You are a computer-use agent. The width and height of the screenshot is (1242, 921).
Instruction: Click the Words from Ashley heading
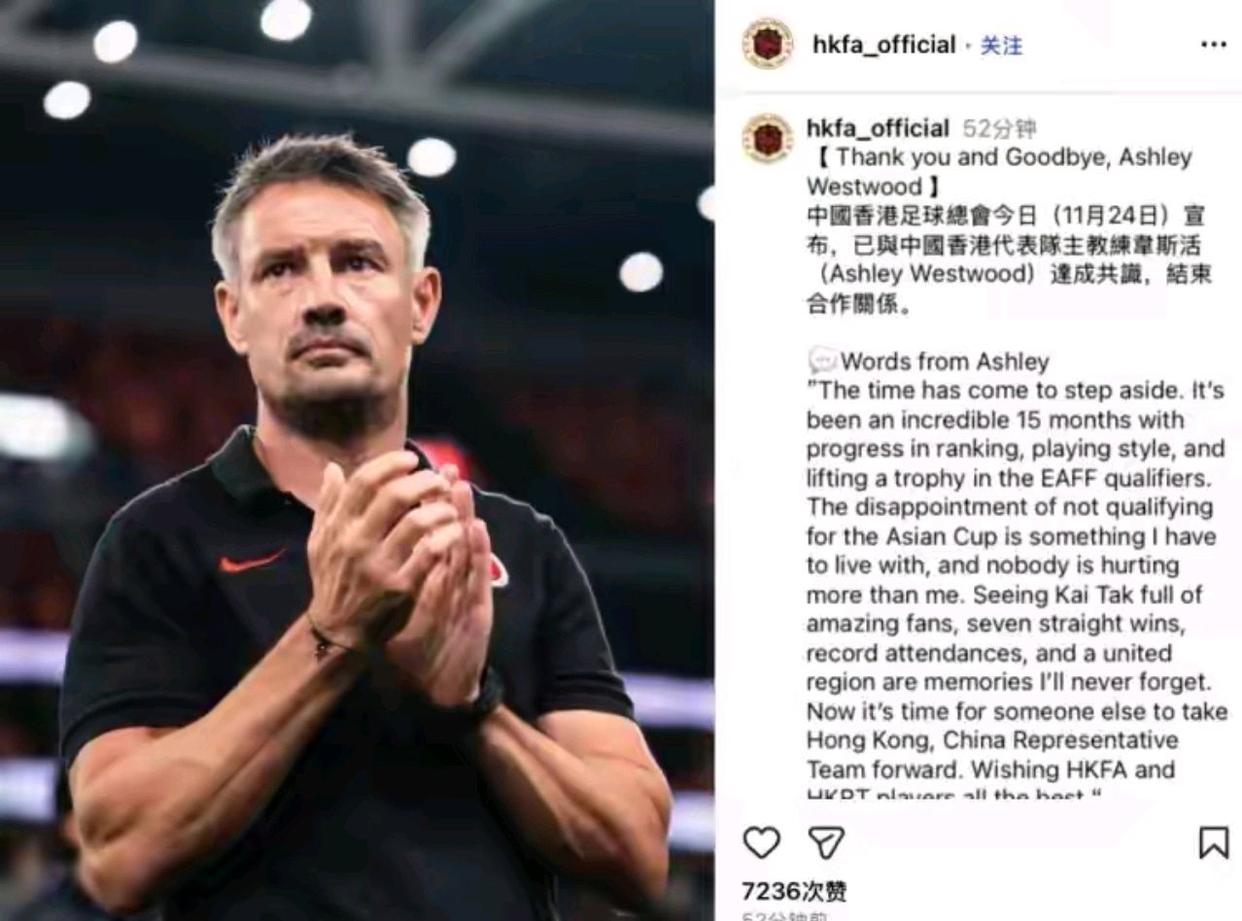[945, 361]
